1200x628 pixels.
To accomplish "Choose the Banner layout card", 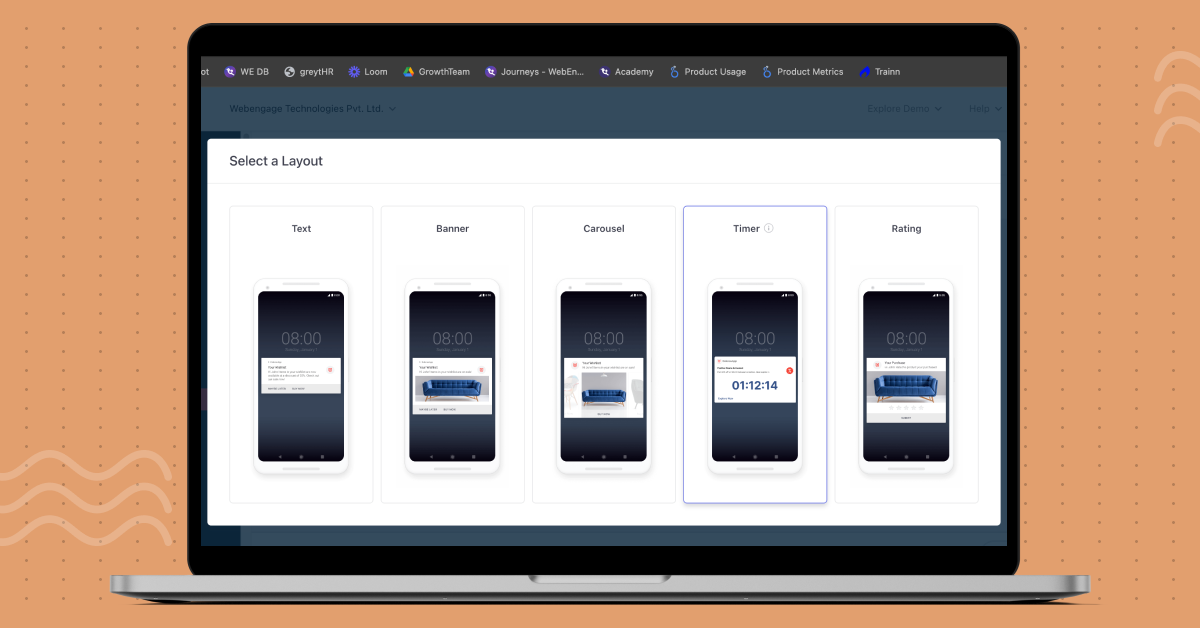I will pyautogui.click(x=452, y=354).
